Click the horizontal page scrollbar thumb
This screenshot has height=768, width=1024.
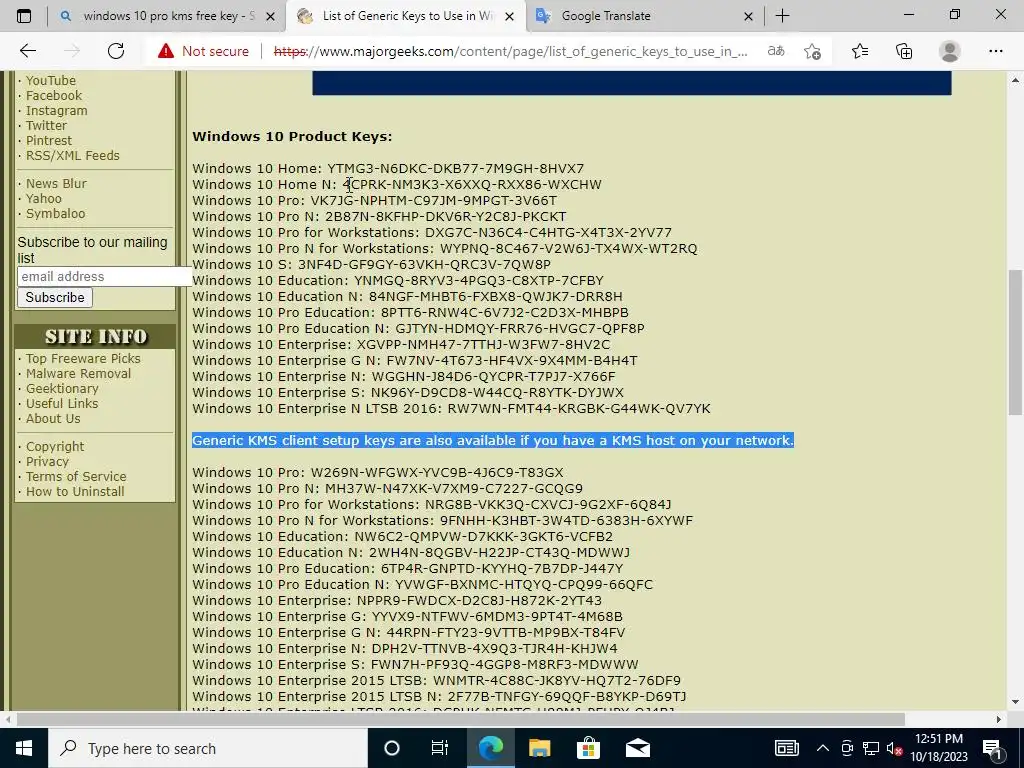pos(460,719)
